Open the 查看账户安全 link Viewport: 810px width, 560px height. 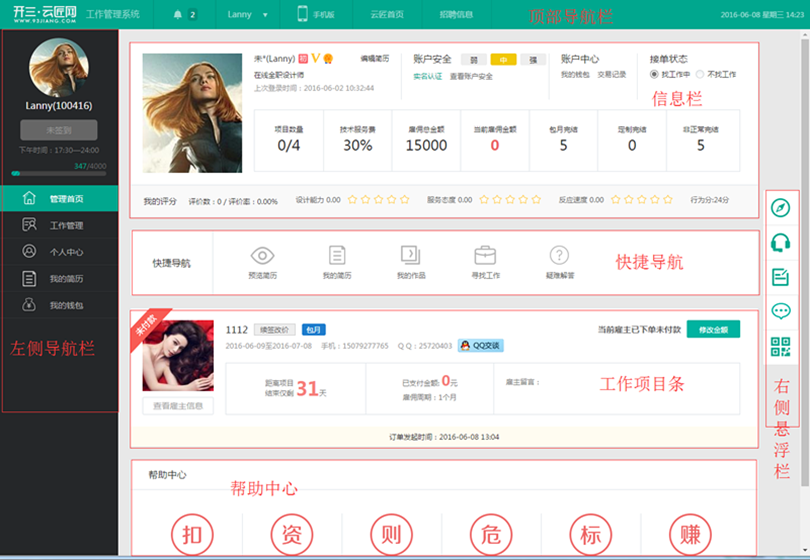[x=471, y=76]
